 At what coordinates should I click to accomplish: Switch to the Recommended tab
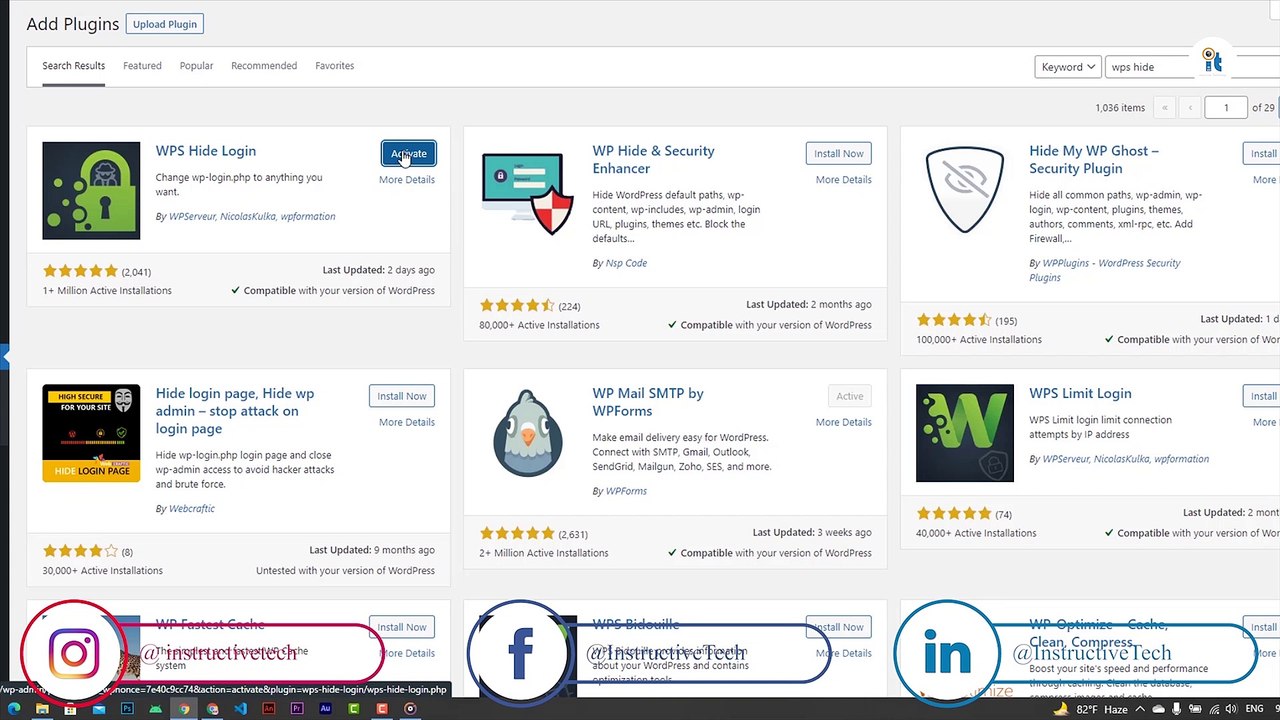(x=264, y=66)
